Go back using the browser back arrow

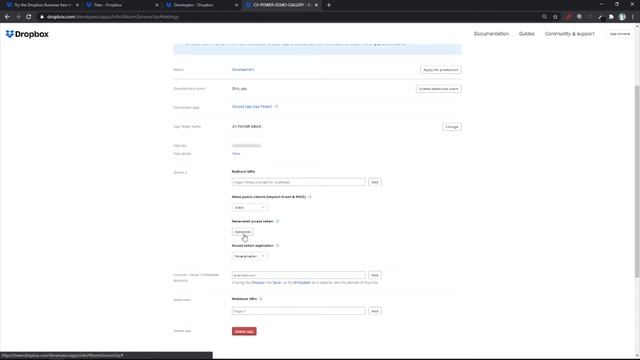7,17
